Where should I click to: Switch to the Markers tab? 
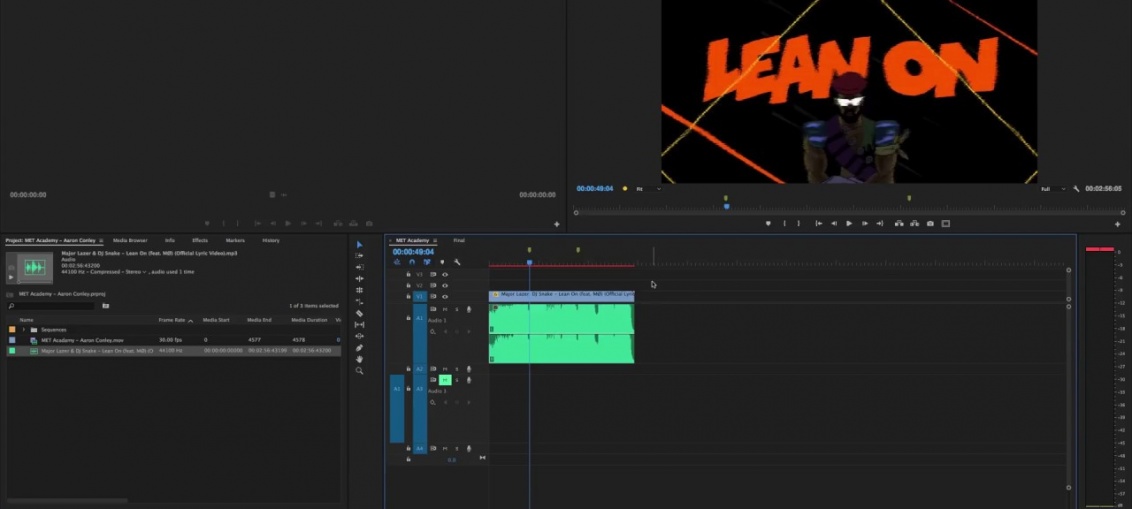point(235,240)
